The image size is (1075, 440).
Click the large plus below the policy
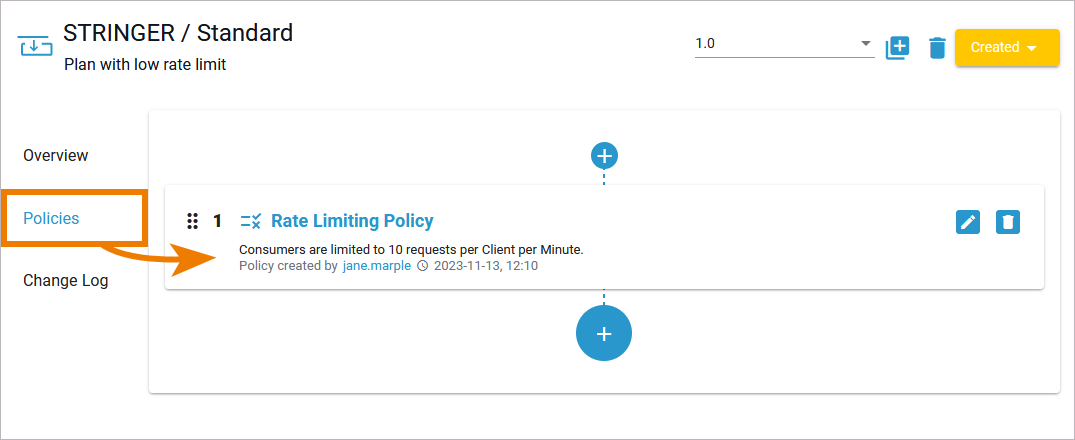(x=604, y=334)
